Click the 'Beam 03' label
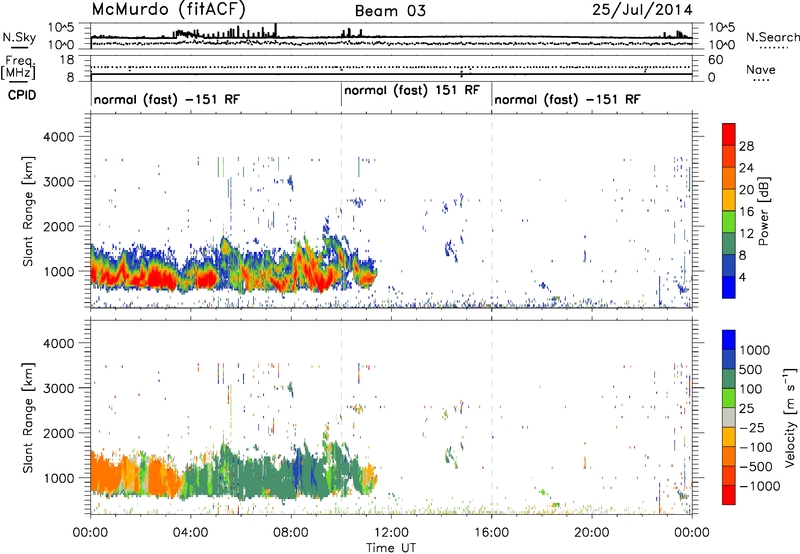This screenshot has width=800, height=554. [x=390, y=11]
